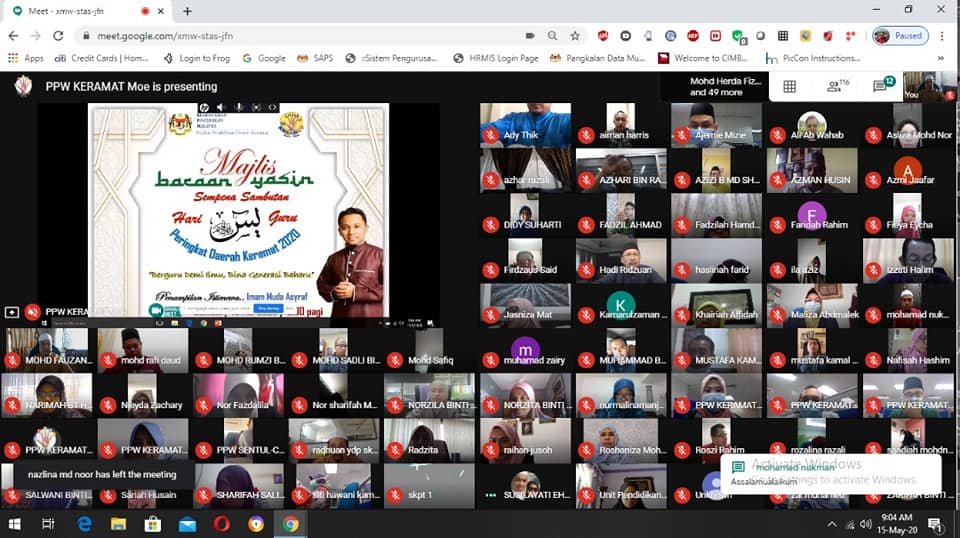This screenshot has width=960, height=538.
Task: Adjust the system volume speaker icon
Action: pyautogui.click(x=866, y=524)
